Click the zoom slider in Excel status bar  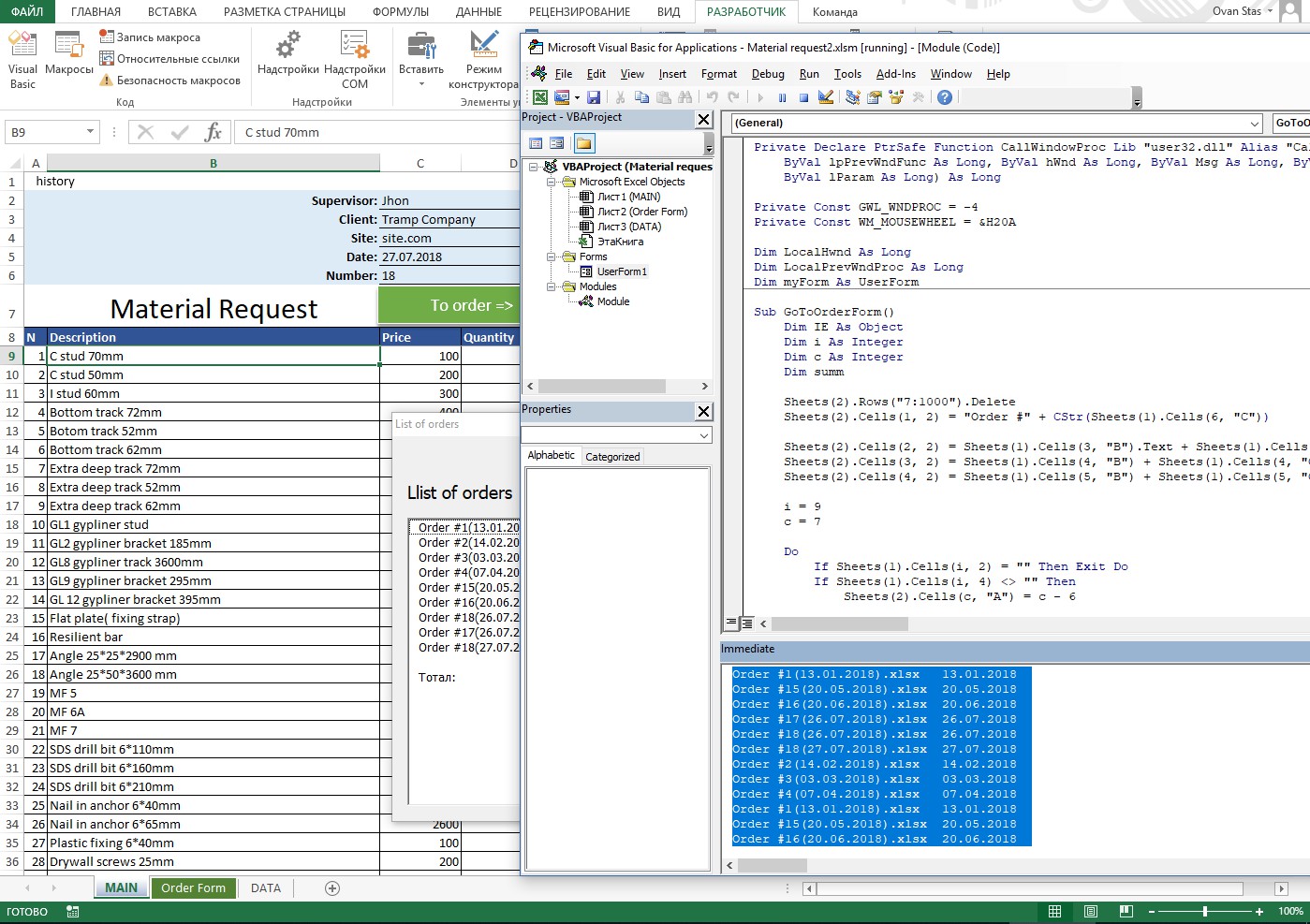1204,912
